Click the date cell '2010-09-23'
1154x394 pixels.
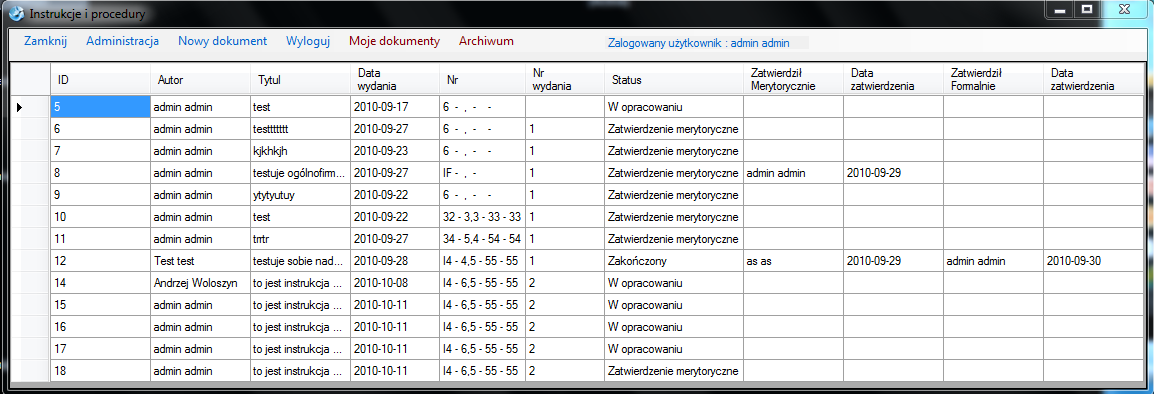pos(394,151)
